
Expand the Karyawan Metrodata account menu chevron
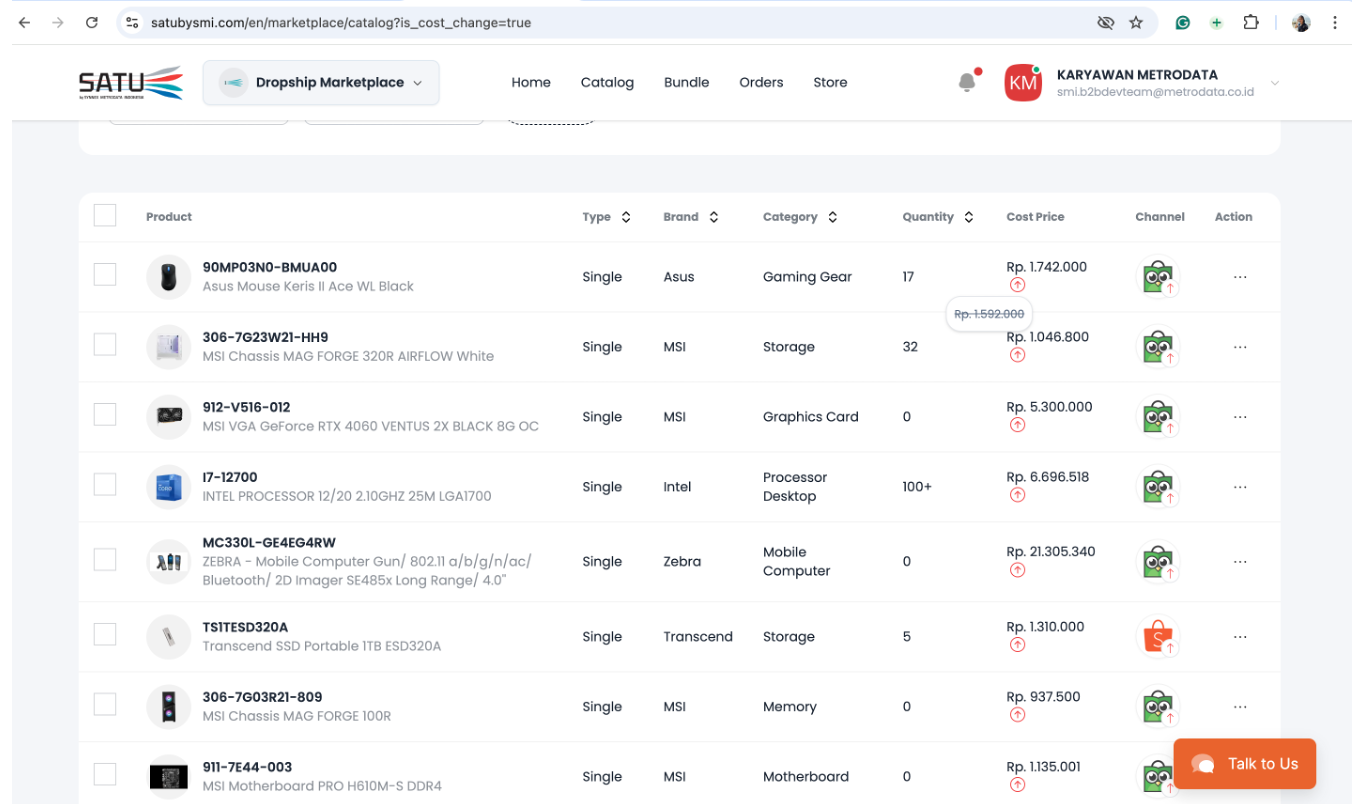[x=1274, y=83]
